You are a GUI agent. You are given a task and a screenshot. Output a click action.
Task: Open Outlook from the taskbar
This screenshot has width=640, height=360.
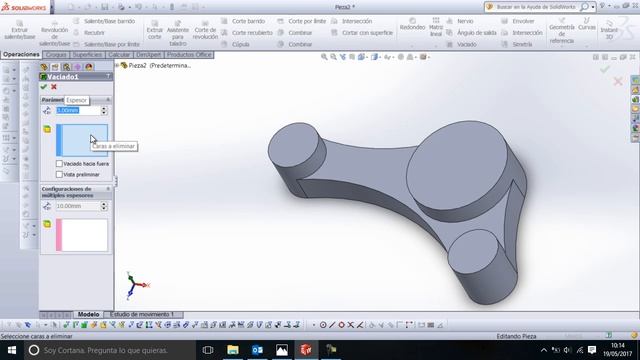click(x=257, y=350)
